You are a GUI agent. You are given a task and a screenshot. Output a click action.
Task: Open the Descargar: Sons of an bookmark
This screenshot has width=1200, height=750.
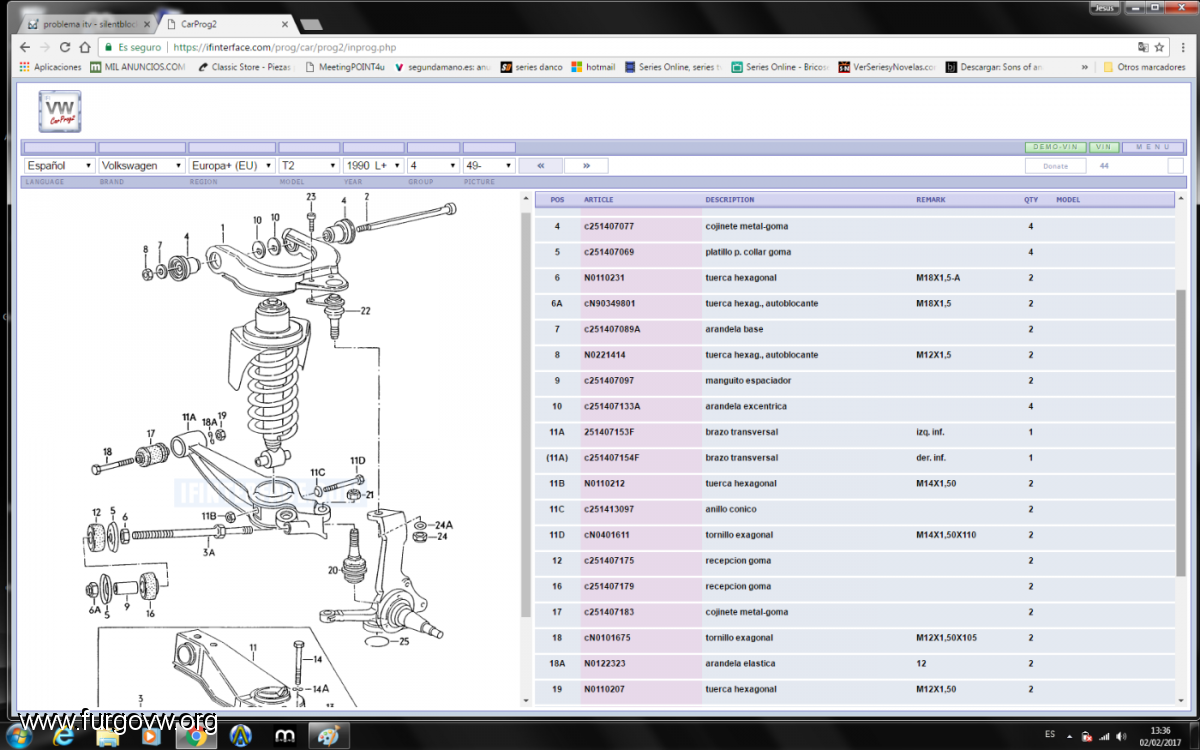(994, 67)
